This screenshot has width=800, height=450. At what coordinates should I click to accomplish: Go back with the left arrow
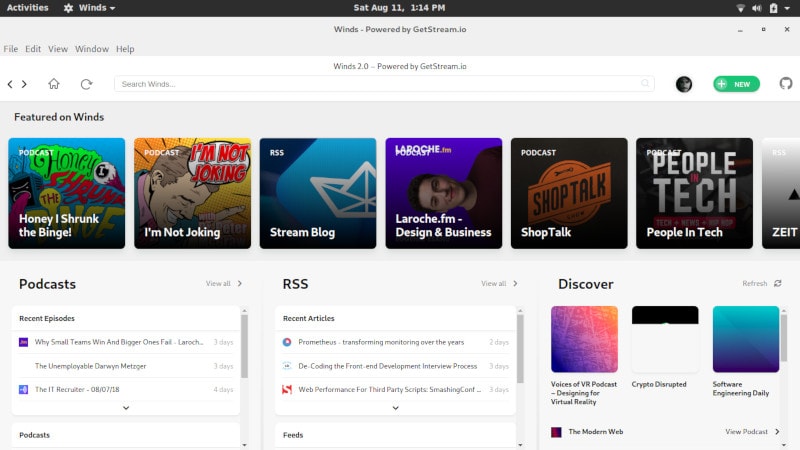[x=10, y=84]
